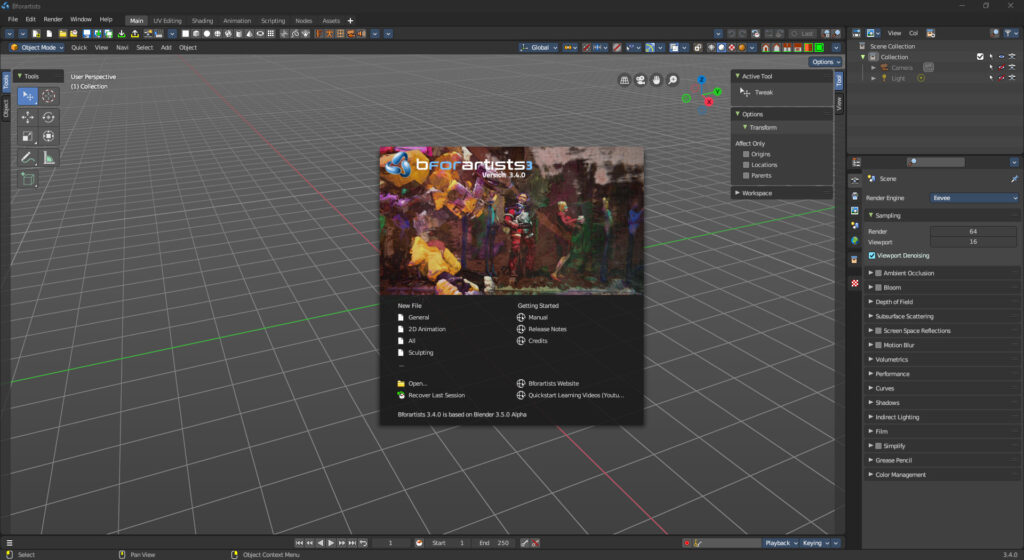Select solid viewport shading sphere icon
Viewport: 1024px width, 560px height.
click(x=721, y=48)
